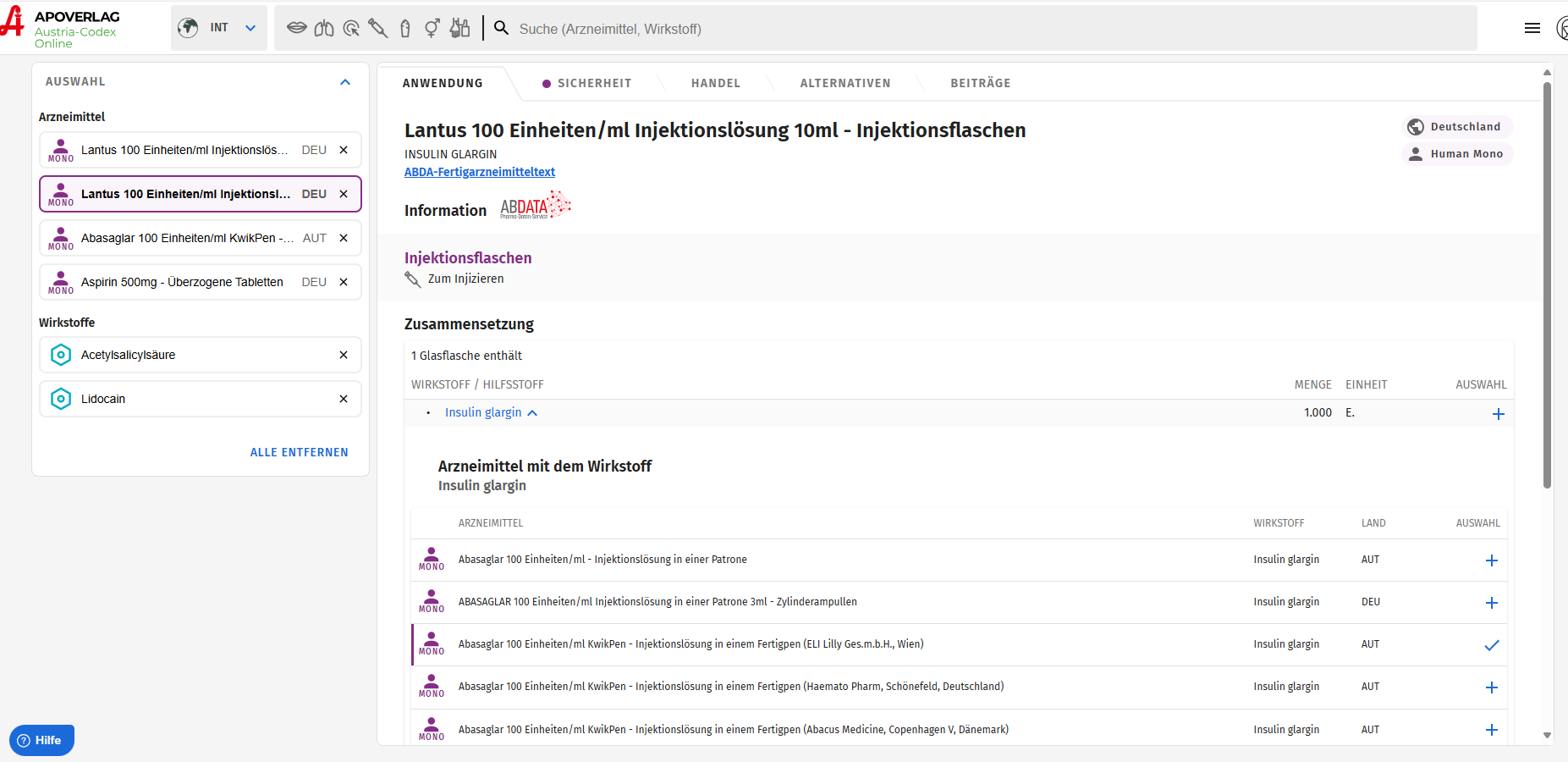1568x762 pixels.
Task: Open the Insulin glargin substance link
Action: 483,412
